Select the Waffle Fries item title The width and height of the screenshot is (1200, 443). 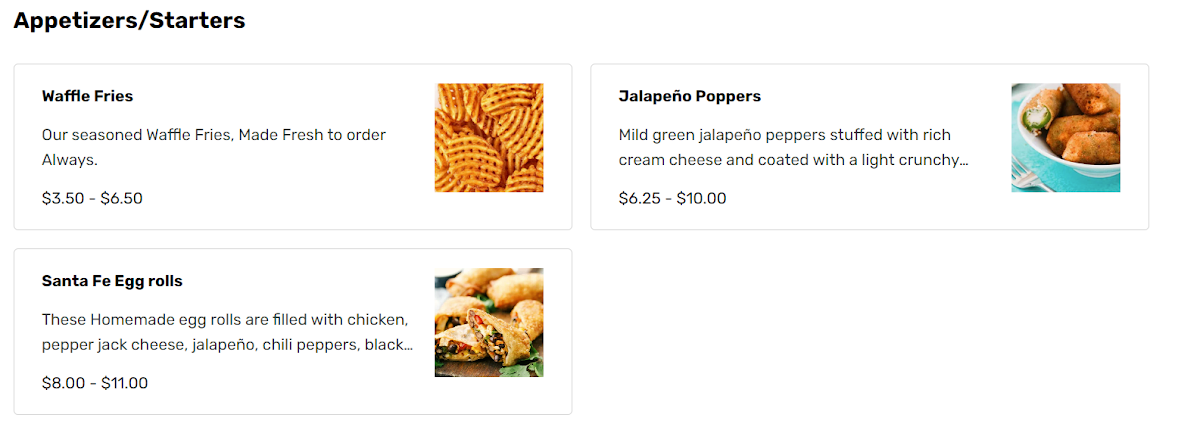pos(87,96)
